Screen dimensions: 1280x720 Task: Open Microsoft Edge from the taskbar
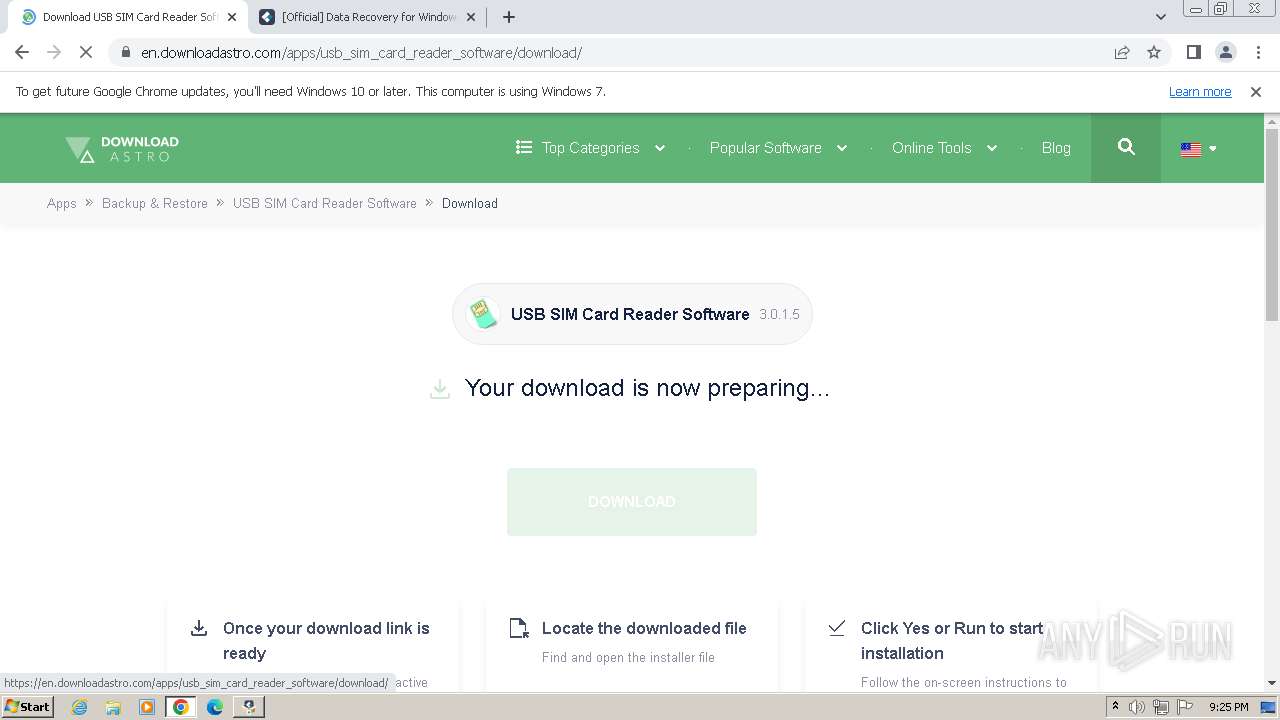(x=215, y=707)
